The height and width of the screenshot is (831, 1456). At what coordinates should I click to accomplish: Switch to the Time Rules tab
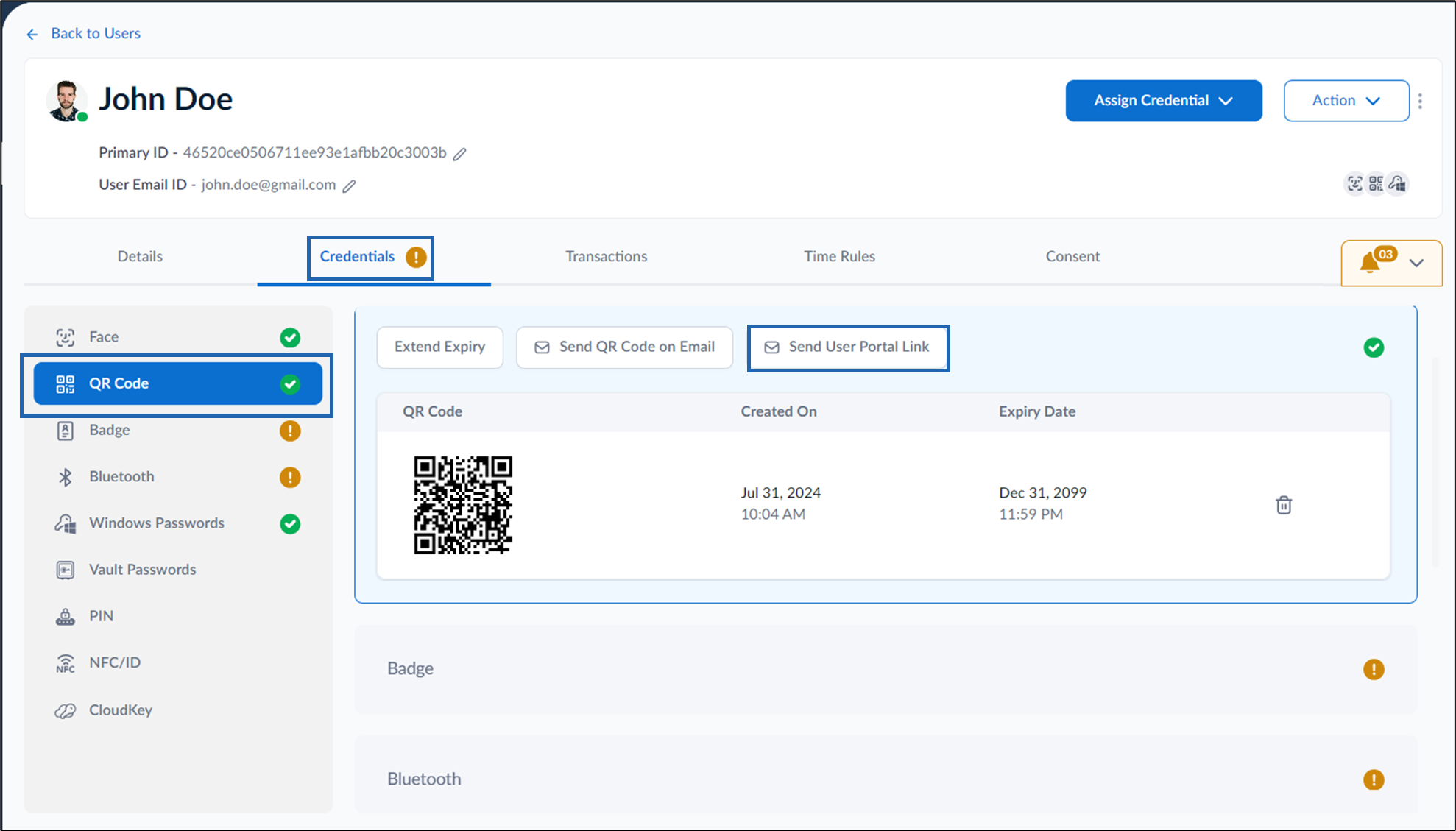[839, 256]
